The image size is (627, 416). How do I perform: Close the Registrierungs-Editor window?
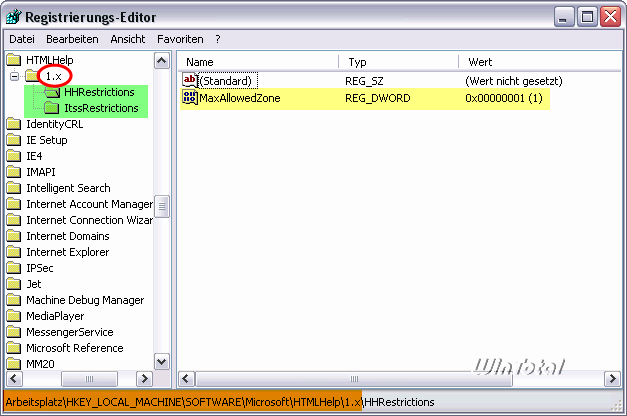[611, 17]
